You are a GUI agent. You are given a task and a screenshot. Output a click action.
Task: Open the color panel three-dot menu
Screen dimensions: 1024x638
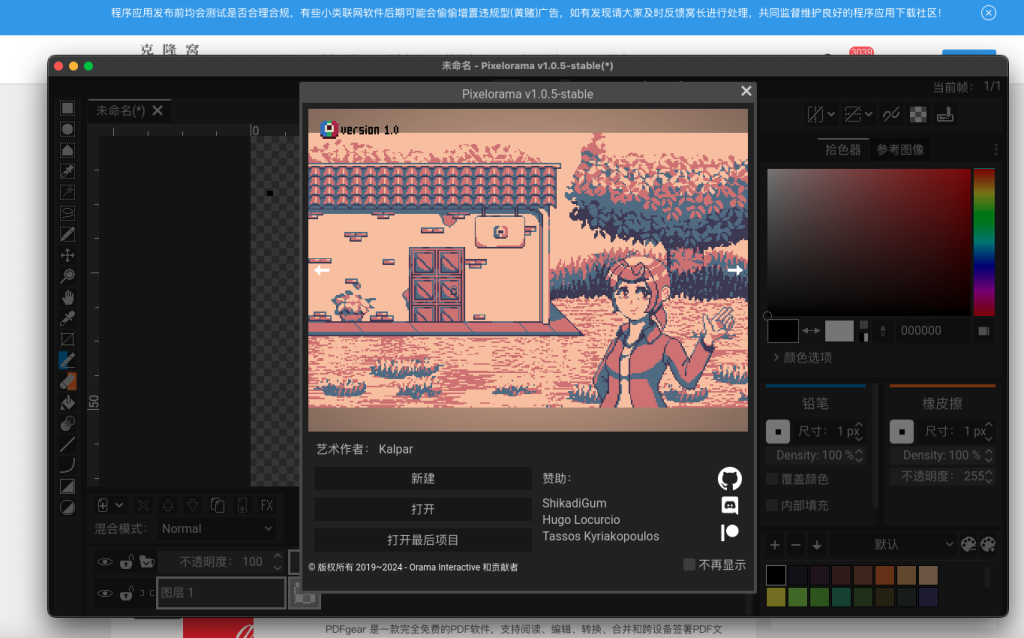(x=995, y=150)
